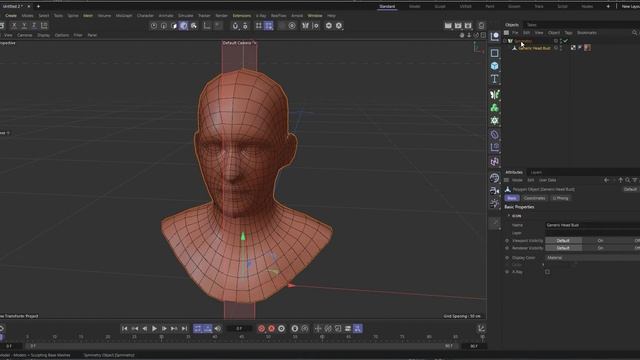The width and height of the screenshot is (640, 360).
Task: Open the green gear Volume Builder icon
Action: (x=494, y=121)
